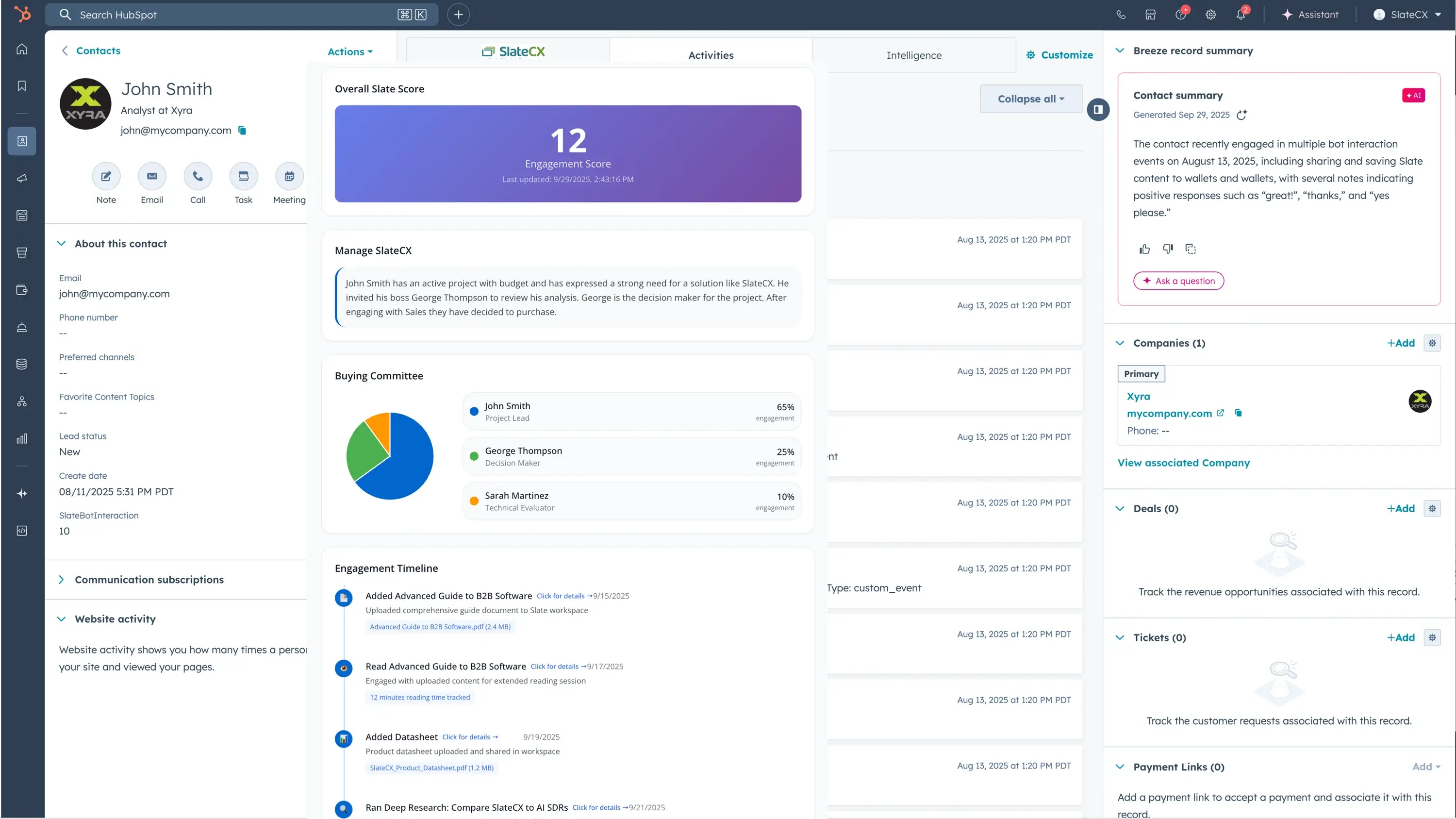The image size is (1456, 819).
Task: Open the Contacts CRM sidebar icon
Action: point(22,141)
